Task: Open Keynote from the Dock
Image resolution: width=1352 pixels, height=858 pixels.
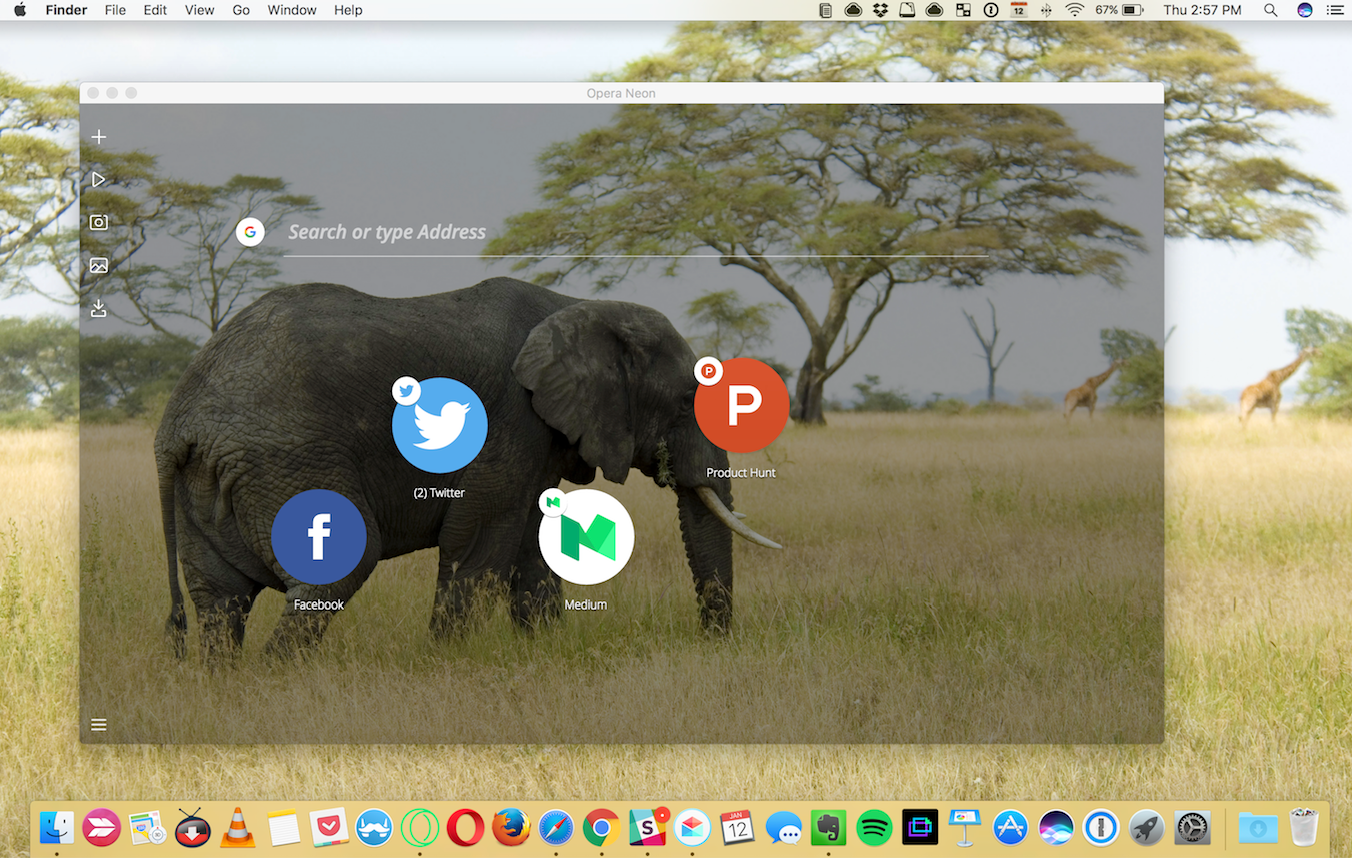Action: 965,827
